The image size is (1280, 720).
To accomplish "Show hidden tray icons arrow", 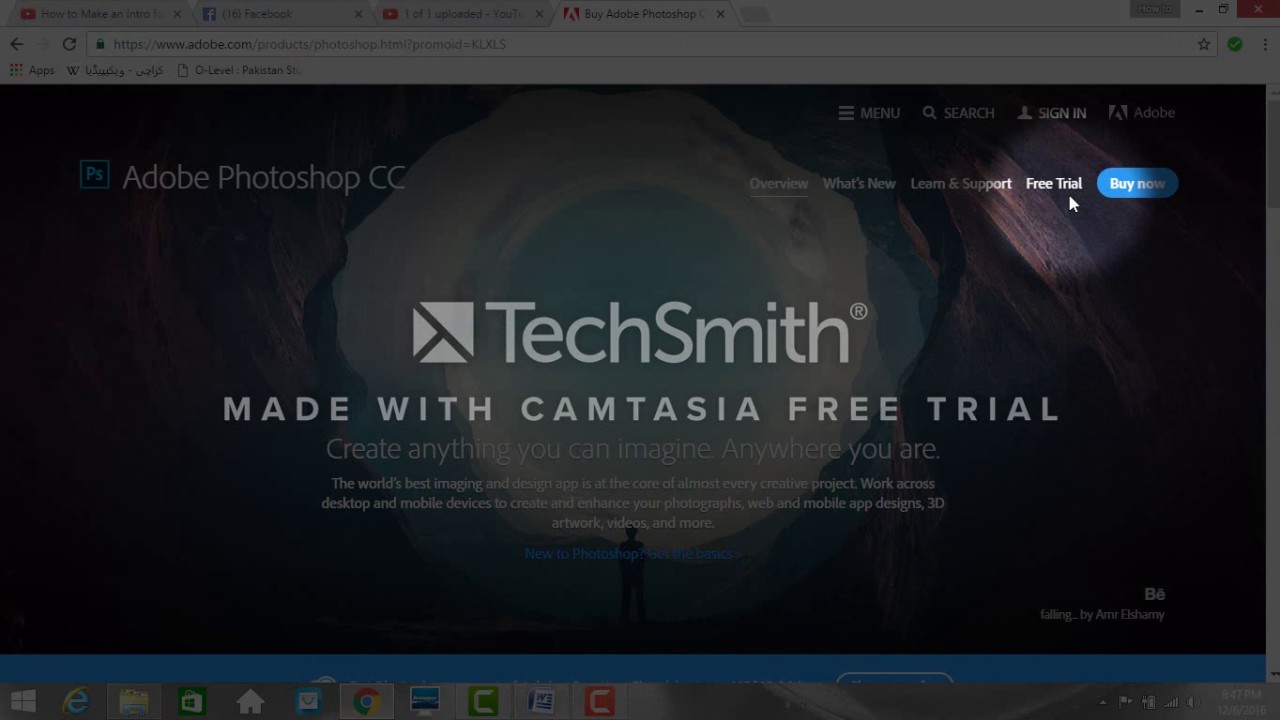I will (x=1103, y=702).
